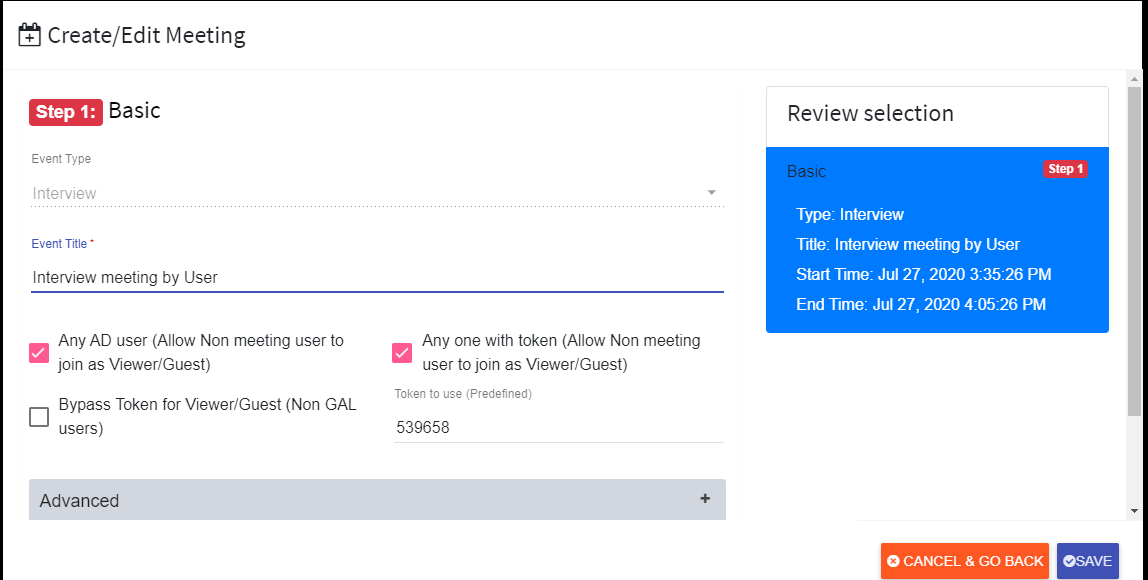This screenshot has height=580, width=1148.
Task: Expand the Advanced section
Action: pos(377,500)
